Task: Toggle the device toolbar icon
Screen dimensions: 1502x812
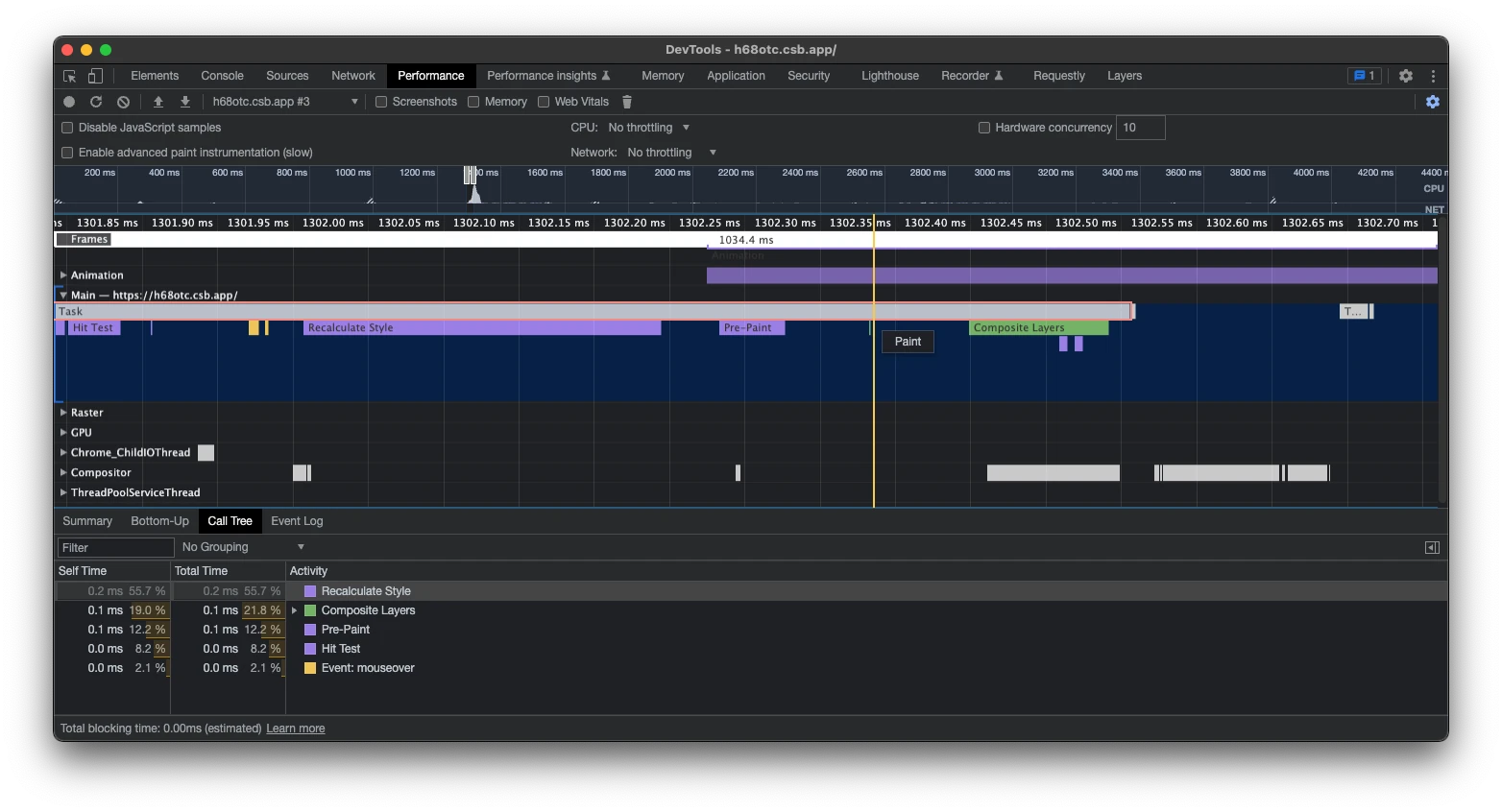Action: coord(95,76)
